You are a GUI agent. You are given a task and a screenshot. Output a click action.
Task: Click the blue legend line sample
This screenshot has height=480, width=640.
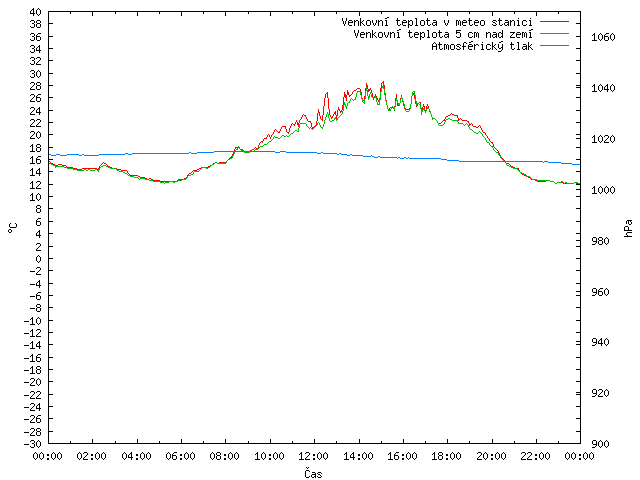tap(554, 46)
